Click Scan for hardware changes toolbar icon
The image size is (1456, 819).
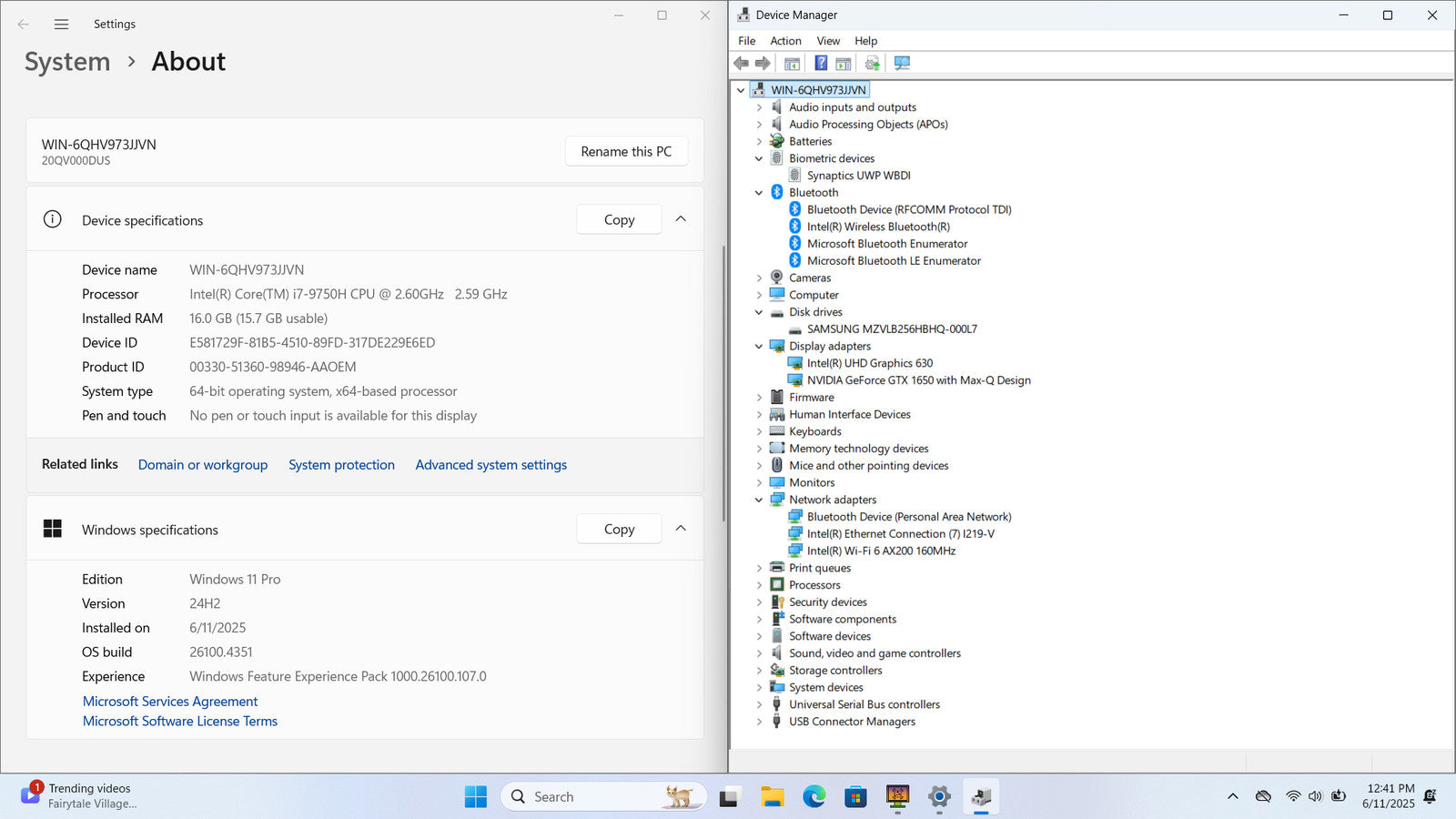click(902, 63)
